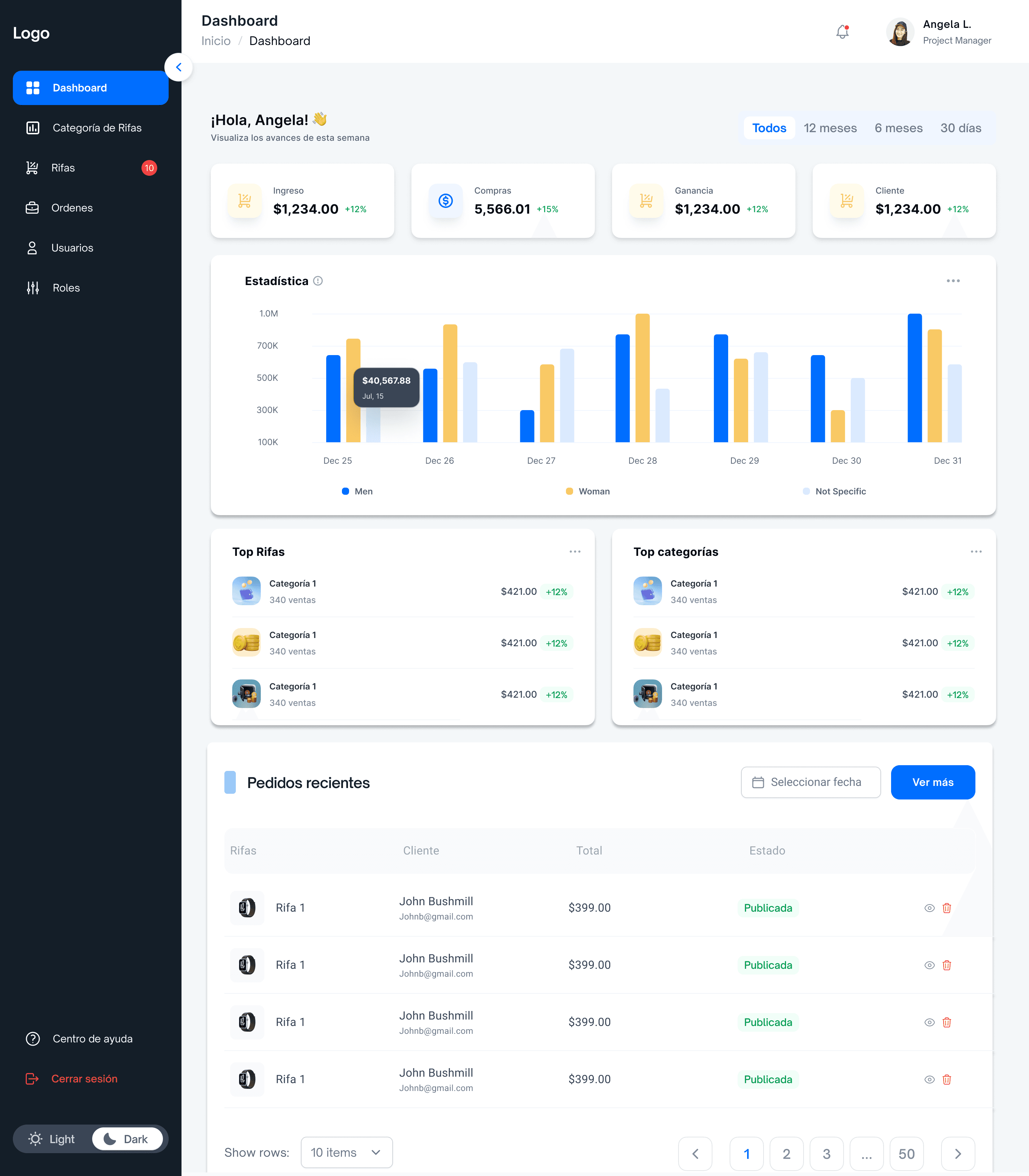
Task: Click the Estadística info icon
Action: click(318, 281)
